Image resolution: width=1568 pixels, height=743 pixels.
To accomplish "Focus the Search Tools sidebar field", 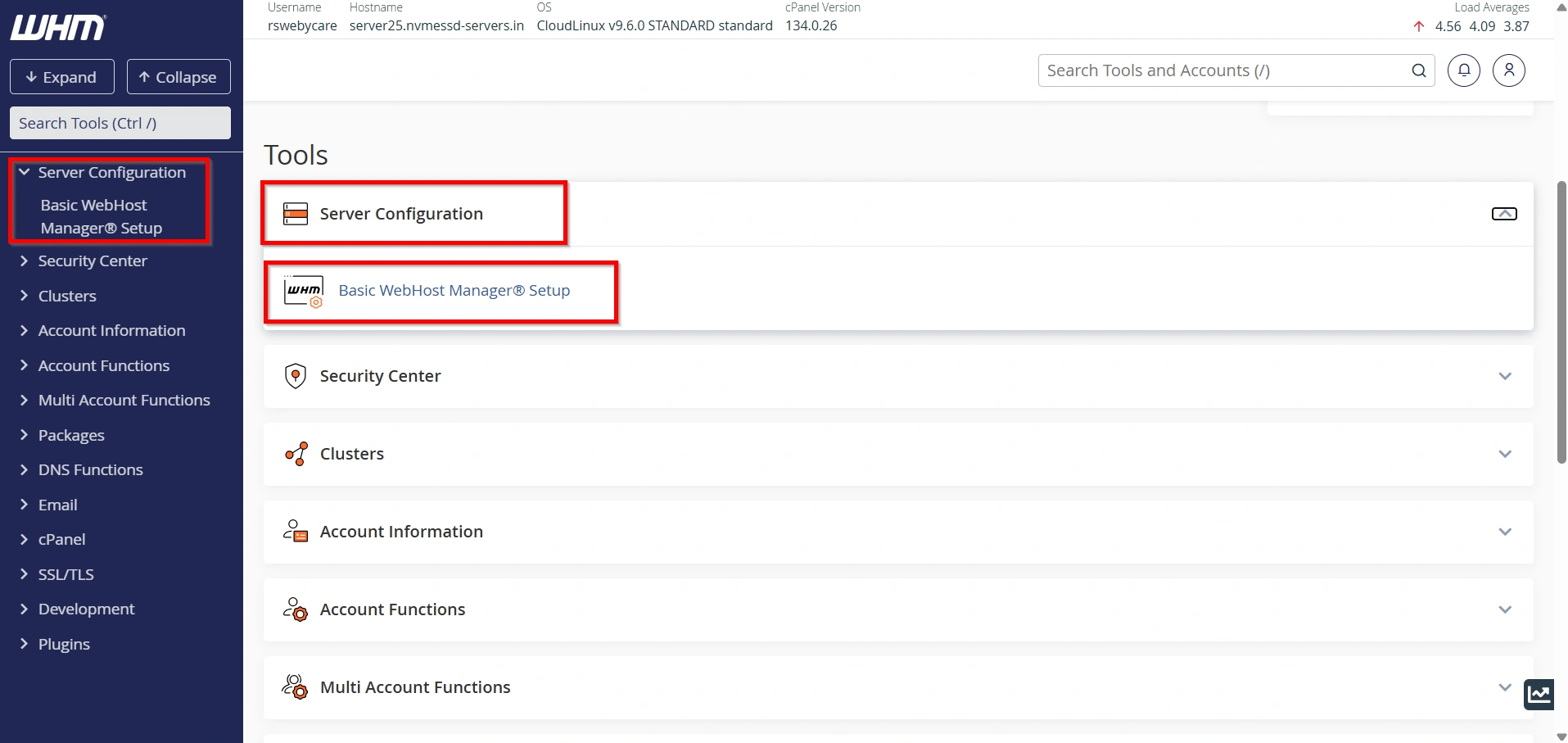I will click(x=120, y=123).
